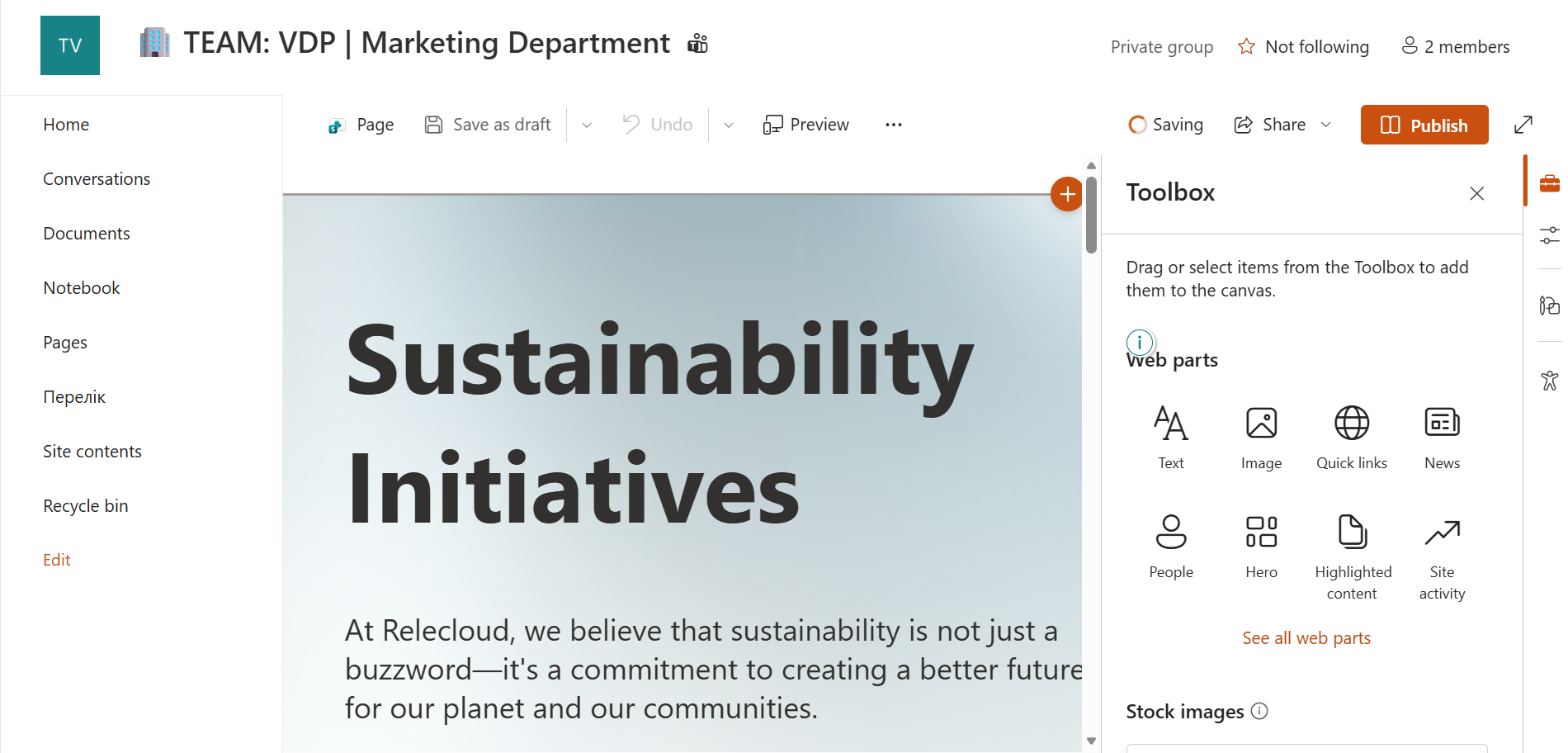Viewport: 1568px width, 753px height.
Task: Open the Undo dropdown arrow
Action: pos(729,125)
